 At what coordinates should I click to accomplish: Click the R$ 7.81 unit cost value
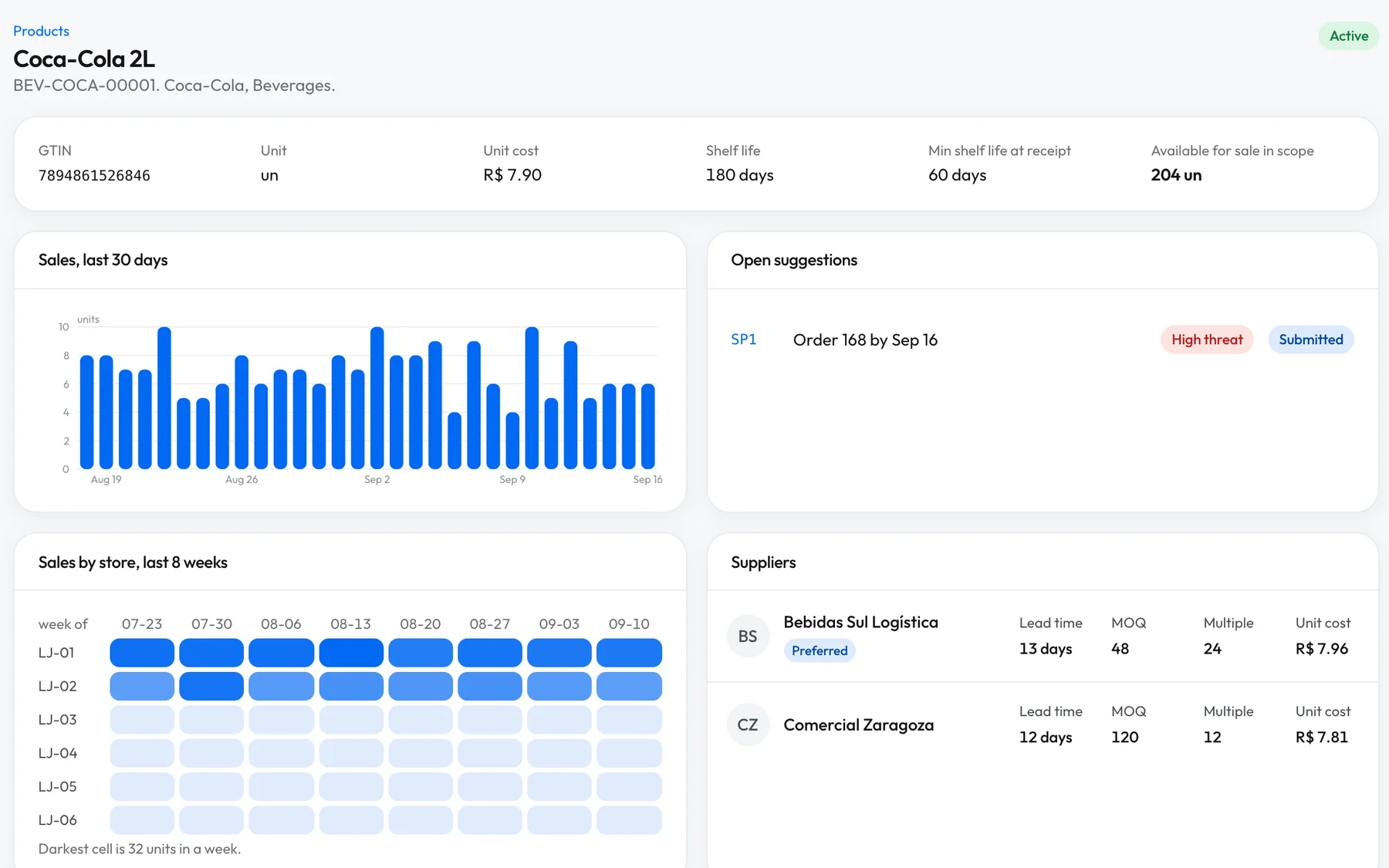(x=1322, y=737)
